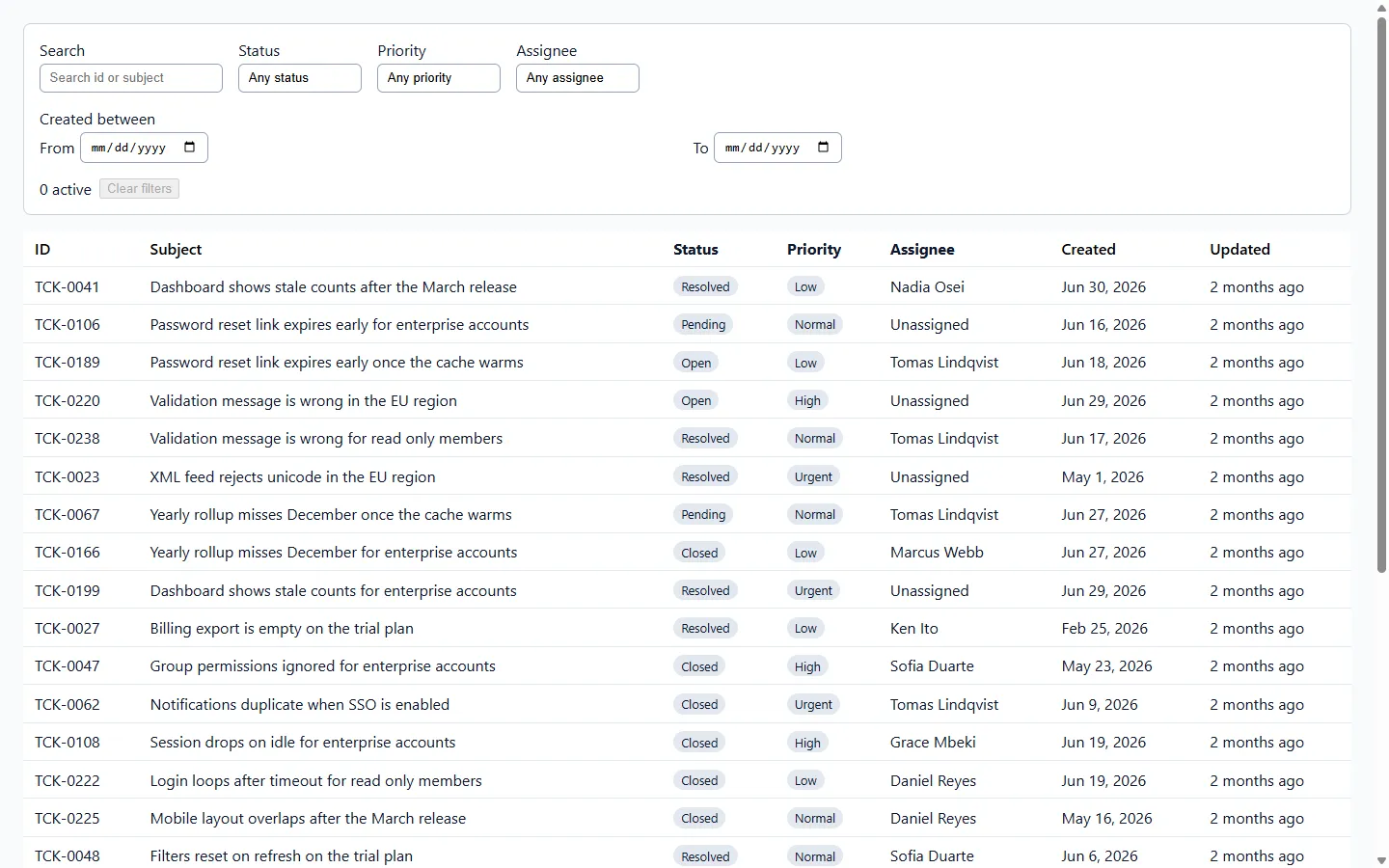Click subject 'Group permissions ignored for enterprise accounts'
This screenshot has width=1389, height=868.
[x=322, y=665]
